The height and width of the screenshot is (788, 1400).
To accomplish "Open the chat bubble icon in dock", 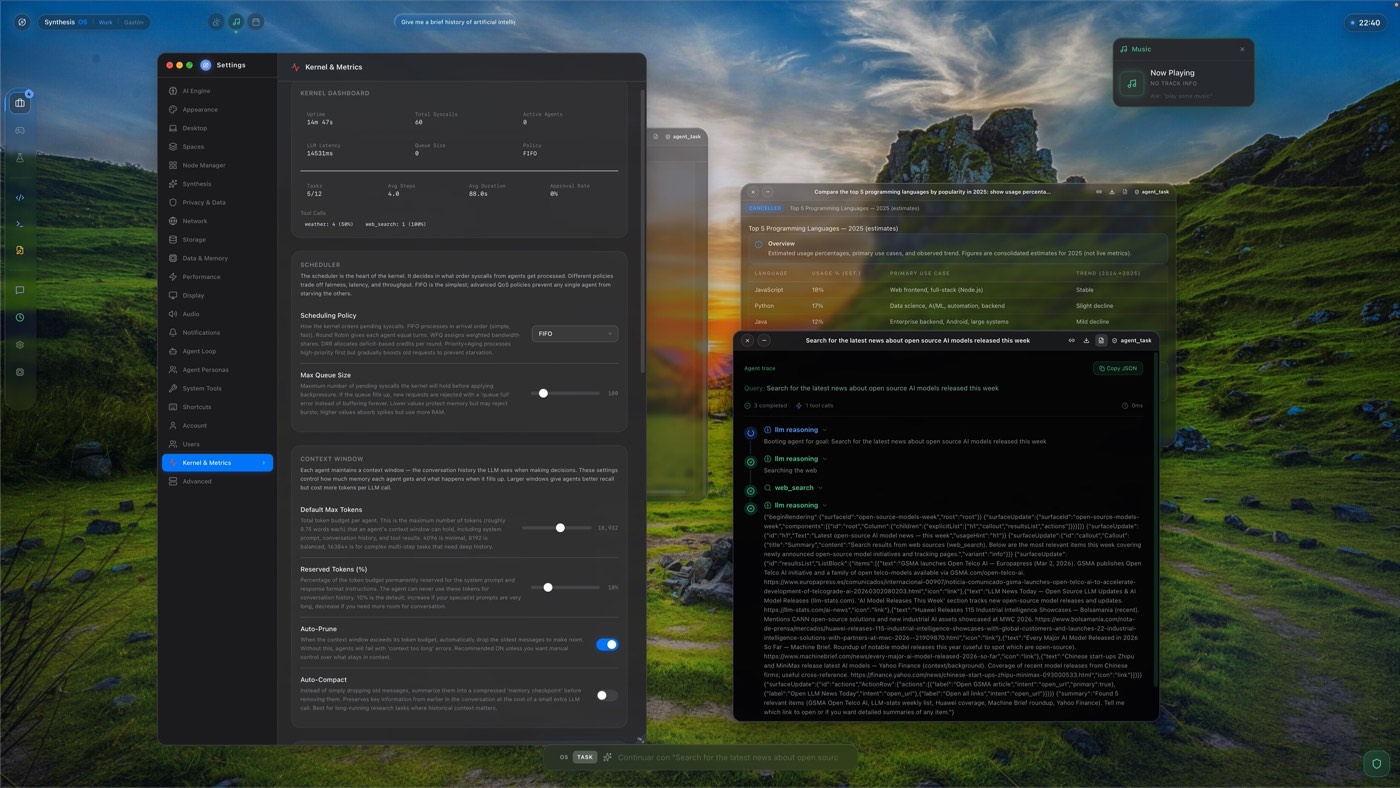I will coord(20,290).
